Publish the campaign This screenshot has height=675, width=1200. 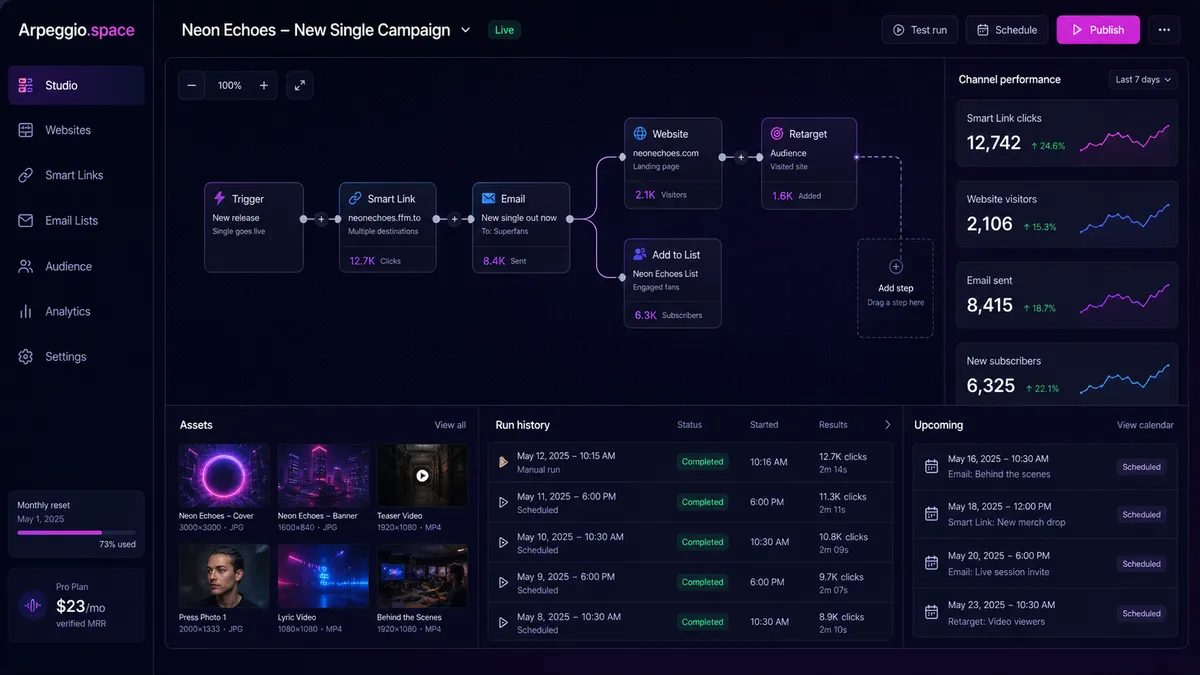[x=1097, y=30]
